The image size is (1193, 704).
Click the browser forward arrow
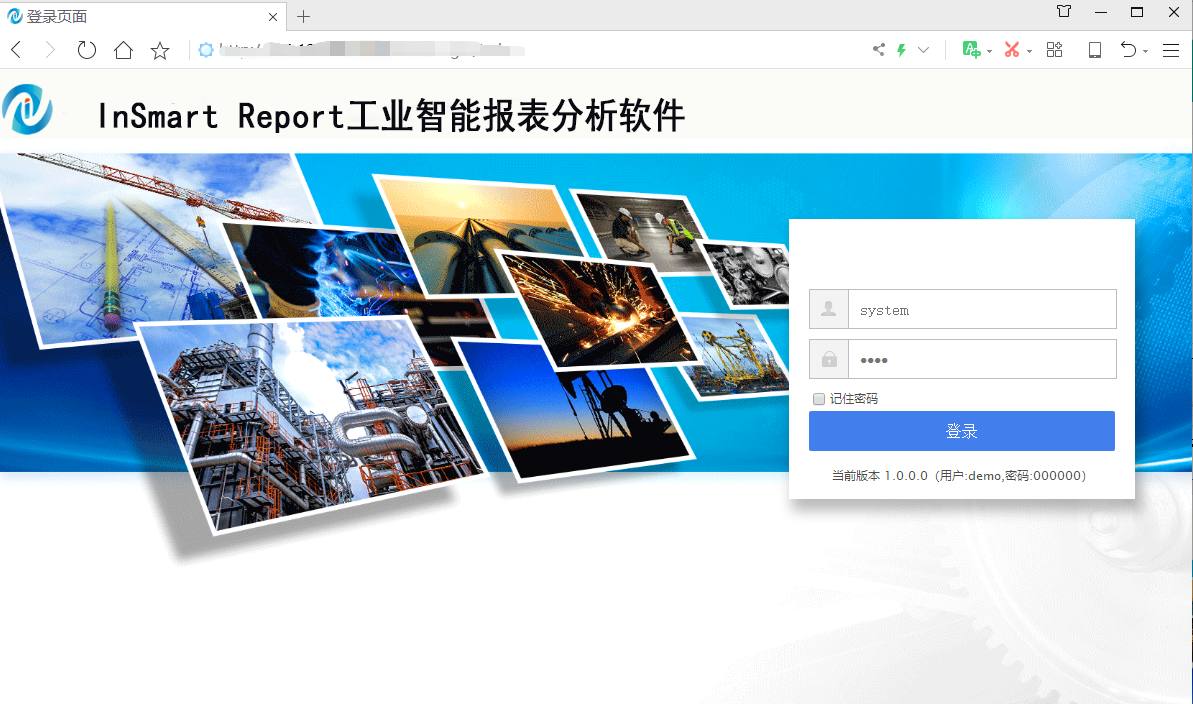[x=50, y=50]
